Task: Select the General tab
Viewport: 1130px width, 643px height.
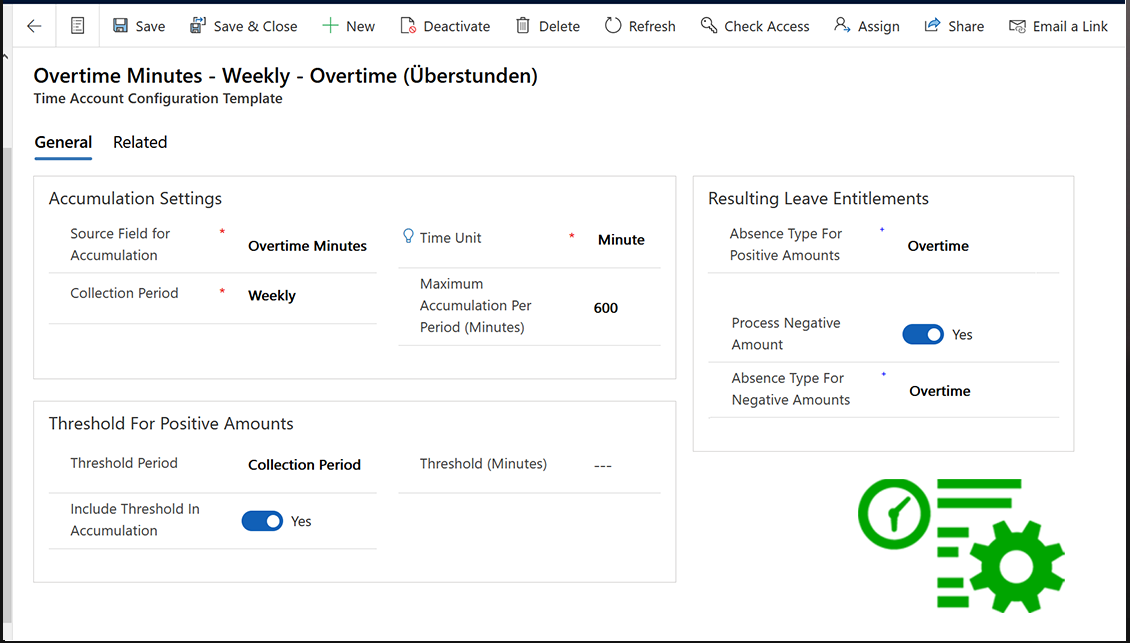Action: tap(63, 142)
